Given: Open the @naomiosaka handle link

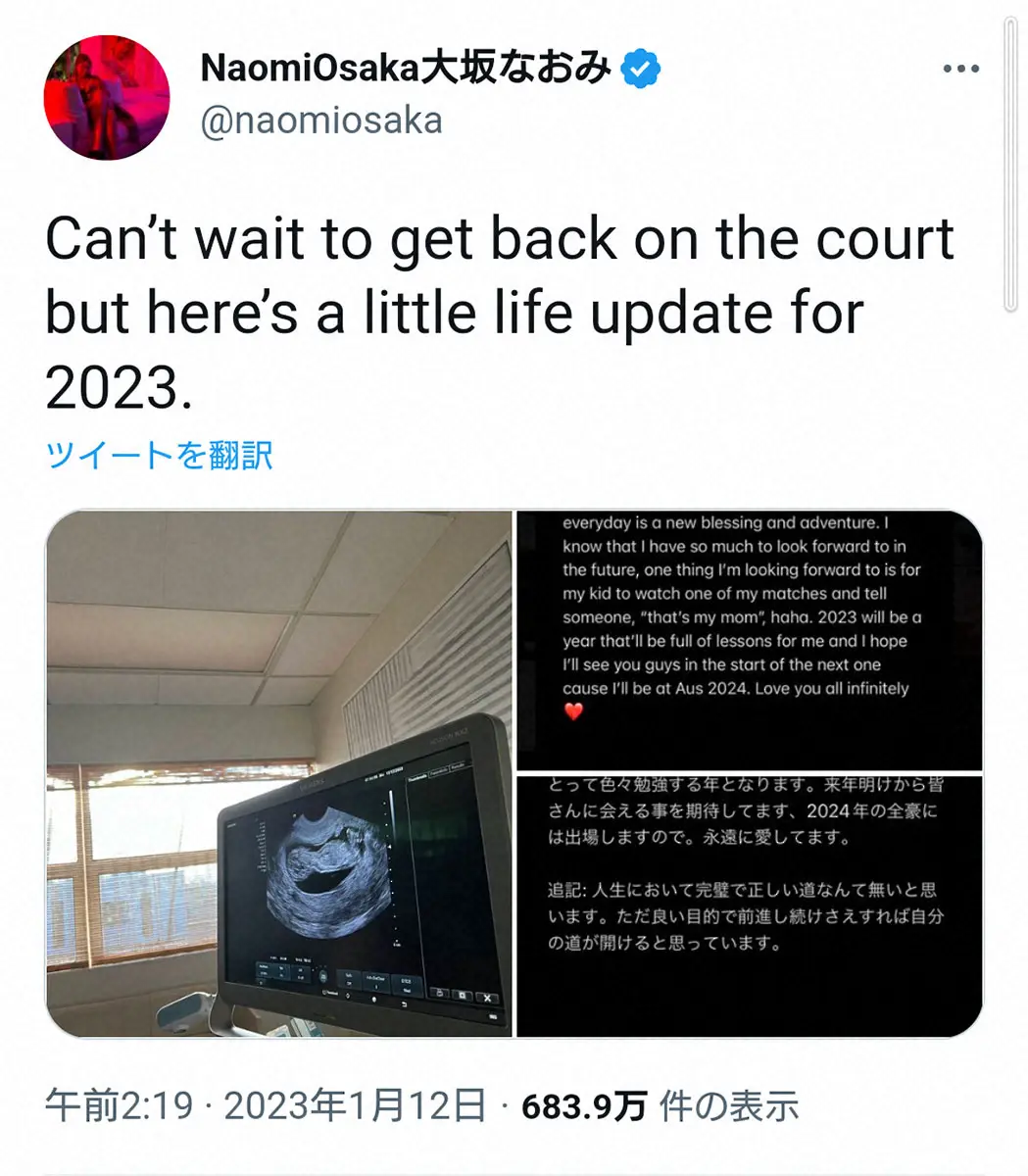Looking at the screenshot, I should coord(321,121).
